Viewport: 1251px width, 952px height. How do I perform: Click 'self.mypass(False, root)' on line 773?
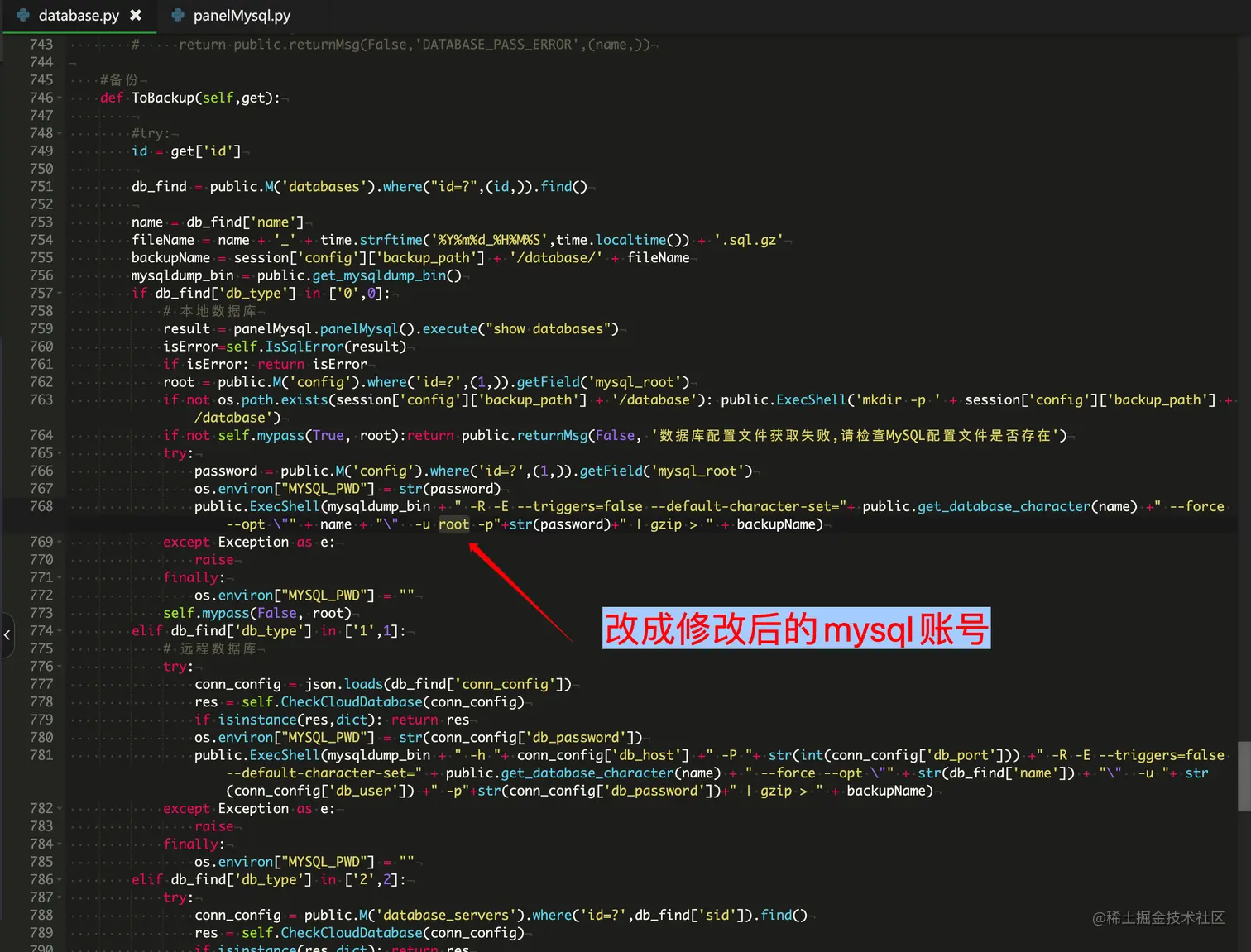pyautogui.click(x=257, y=613)
